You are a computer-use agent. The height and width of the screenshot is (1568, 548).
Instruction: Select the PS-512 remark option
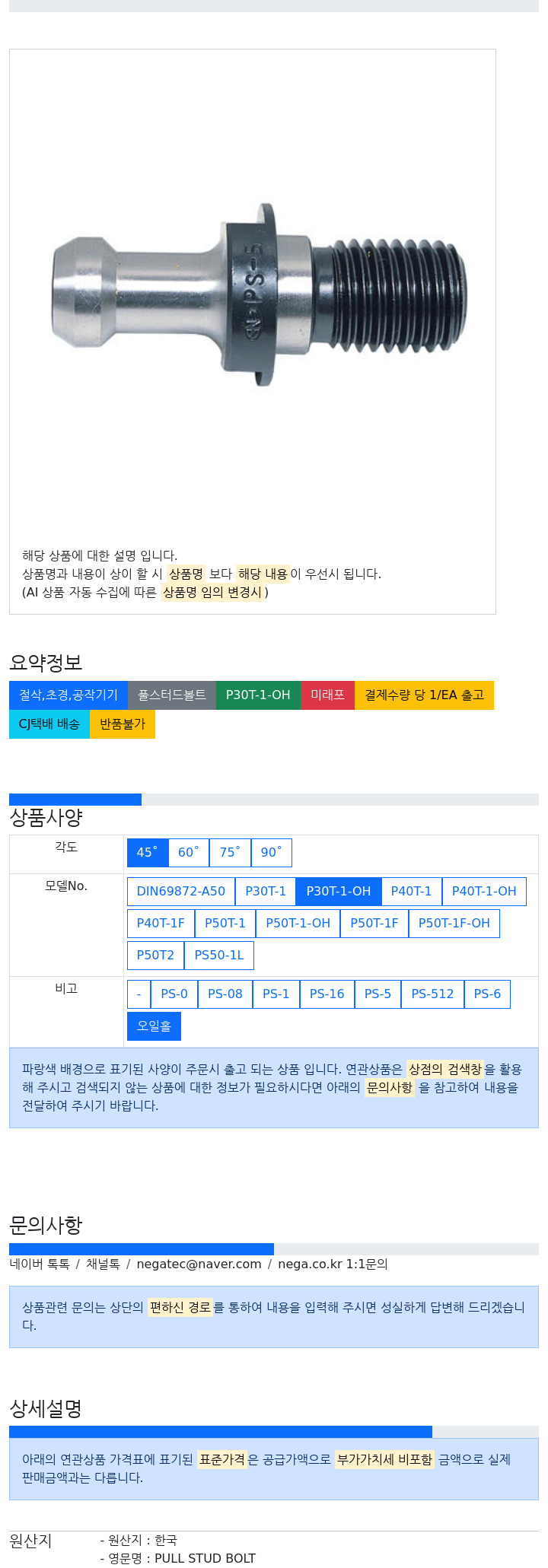click(432, 994)
